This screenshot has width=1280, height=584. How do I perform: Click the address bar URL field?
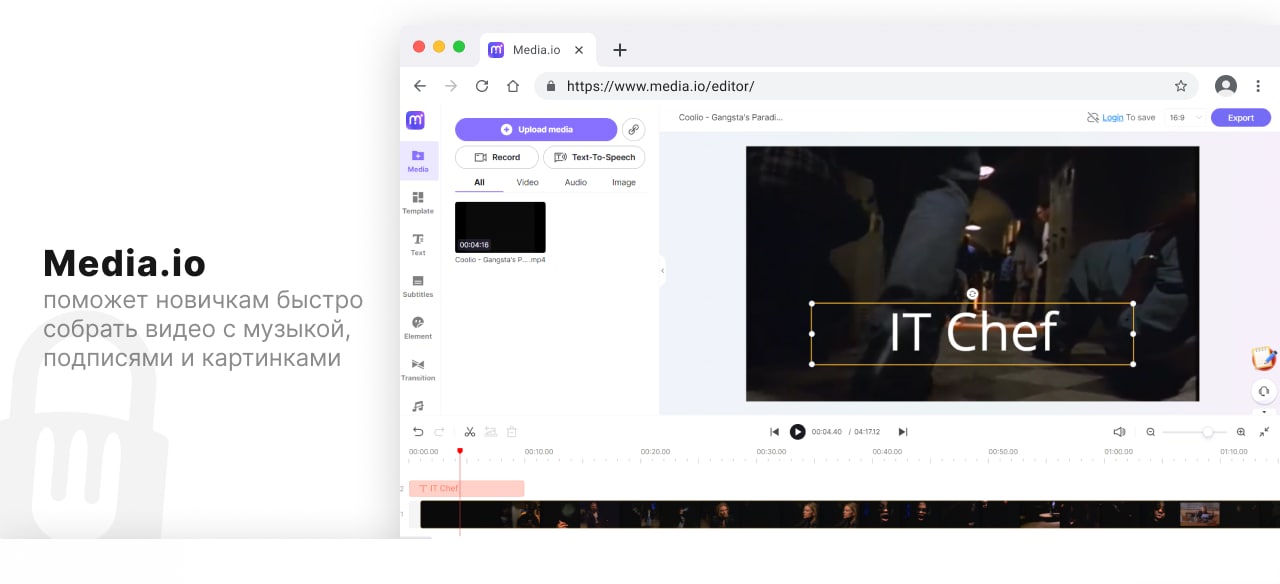click(x=868, y=86)
